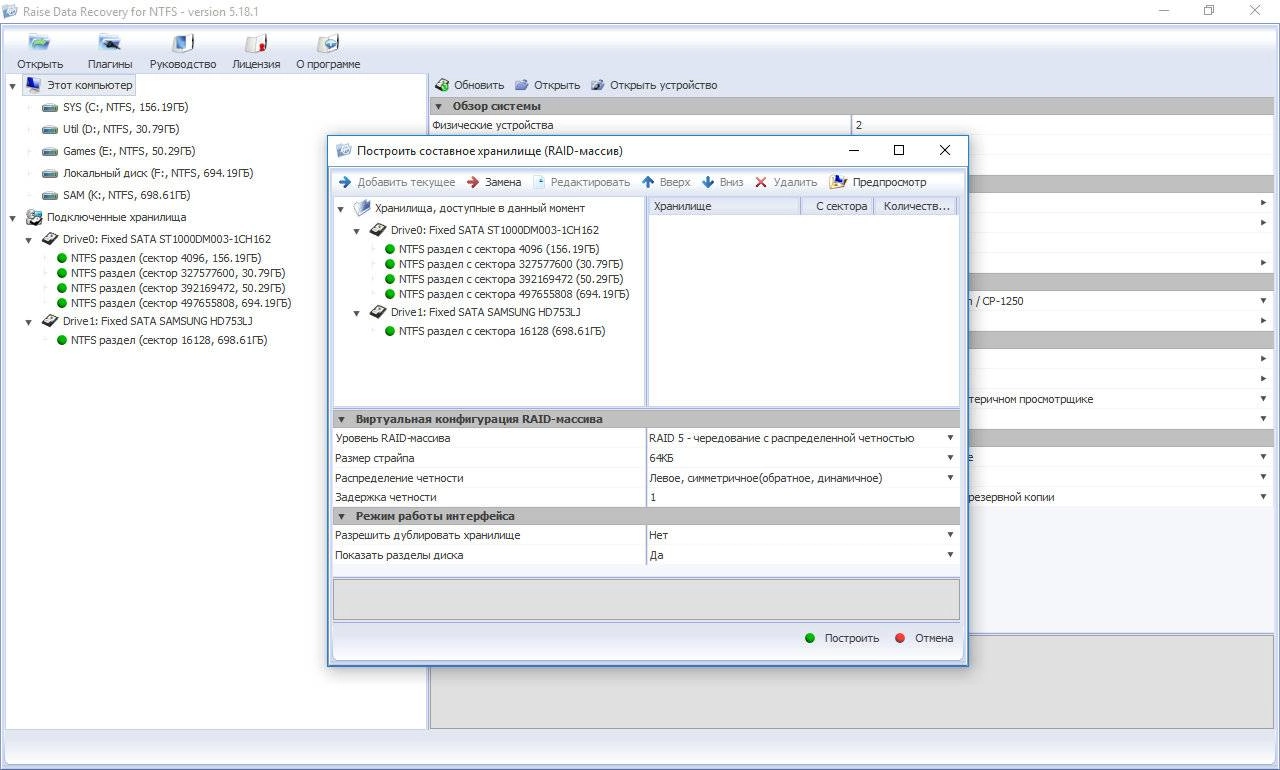
Task: Move the item down with Вниз
Action: pyautogui.click(x=722, y=182)
